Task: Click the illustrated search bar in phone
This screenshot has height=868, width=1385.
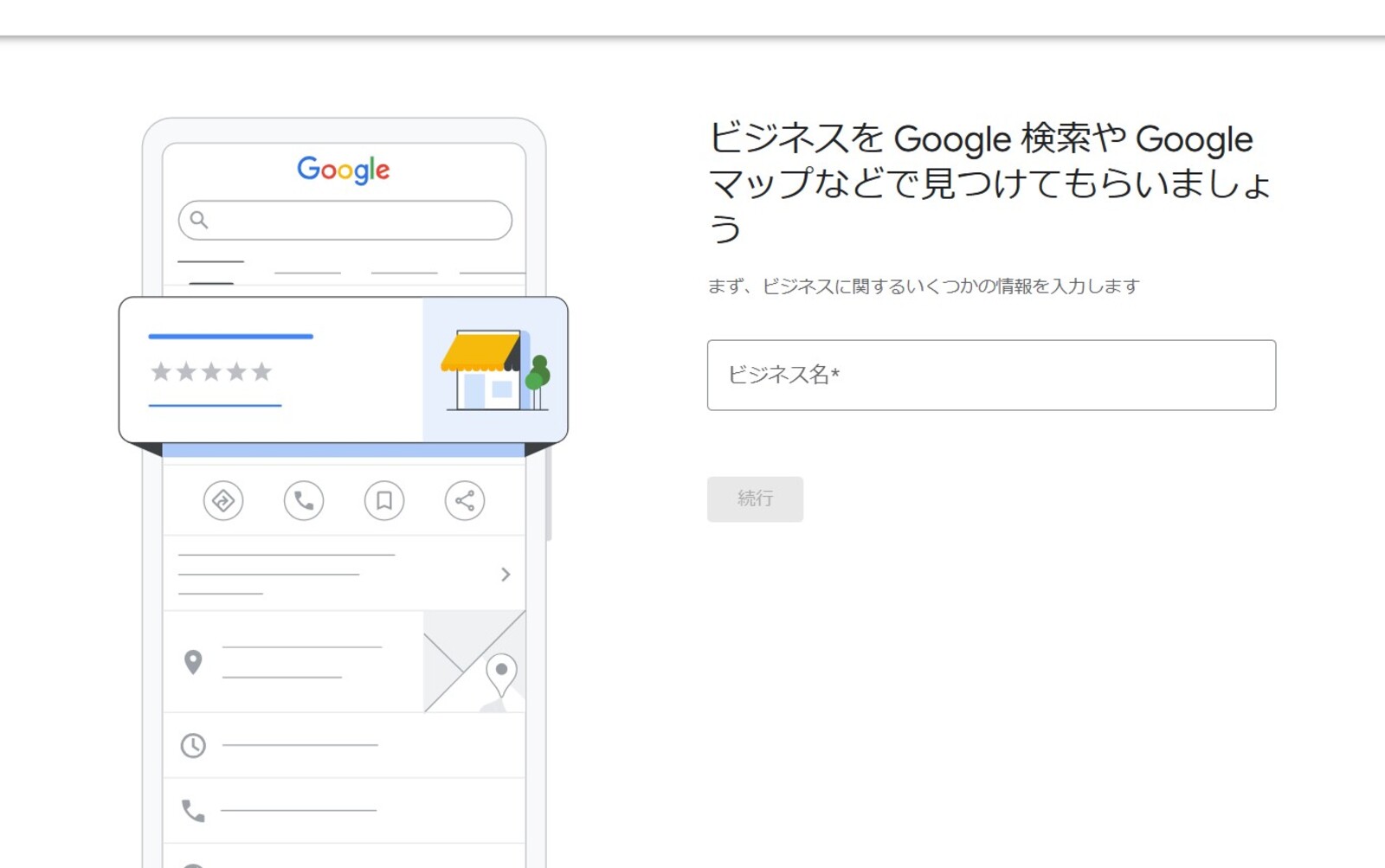Action: (x=345, y=220)
